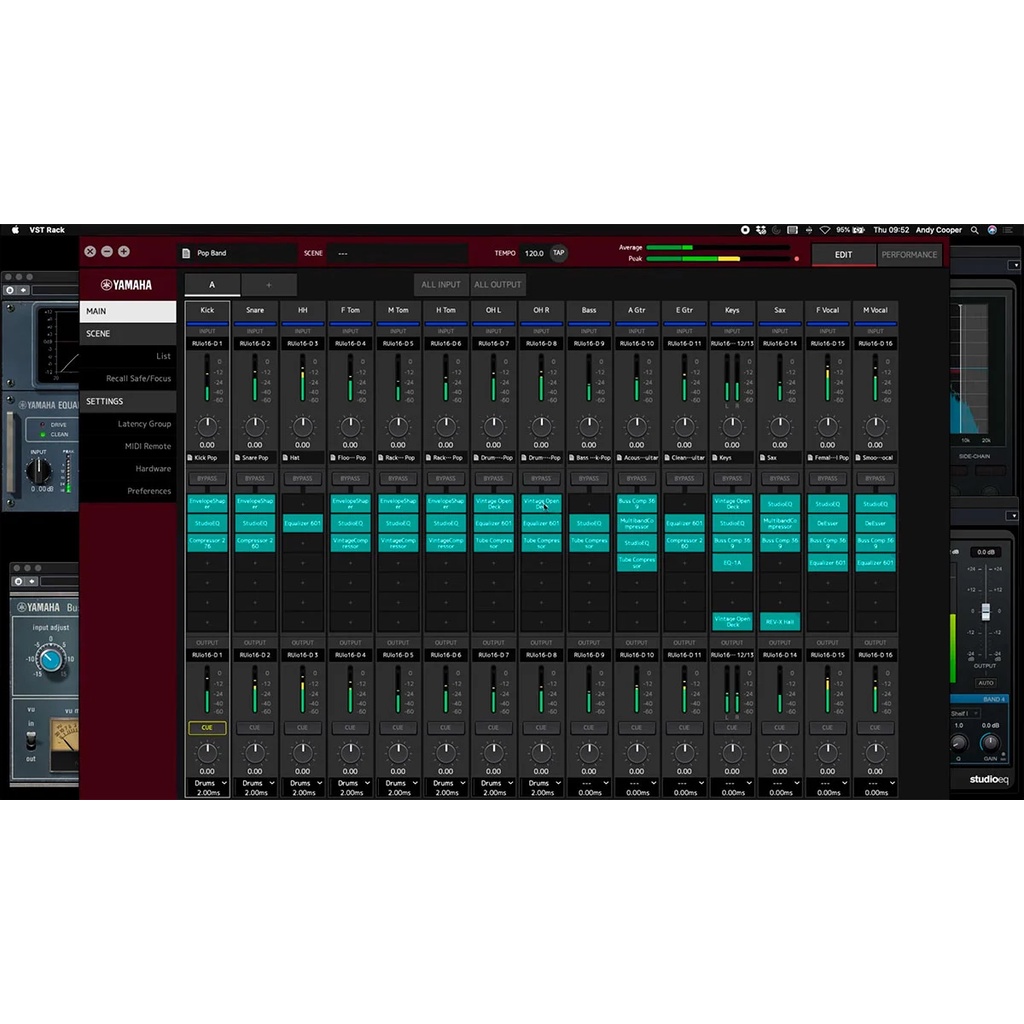Open VintageCompressor plugin on F Tom channel
The height and width of the screenshot is (1024, 1024).
[x=350, y=543]
